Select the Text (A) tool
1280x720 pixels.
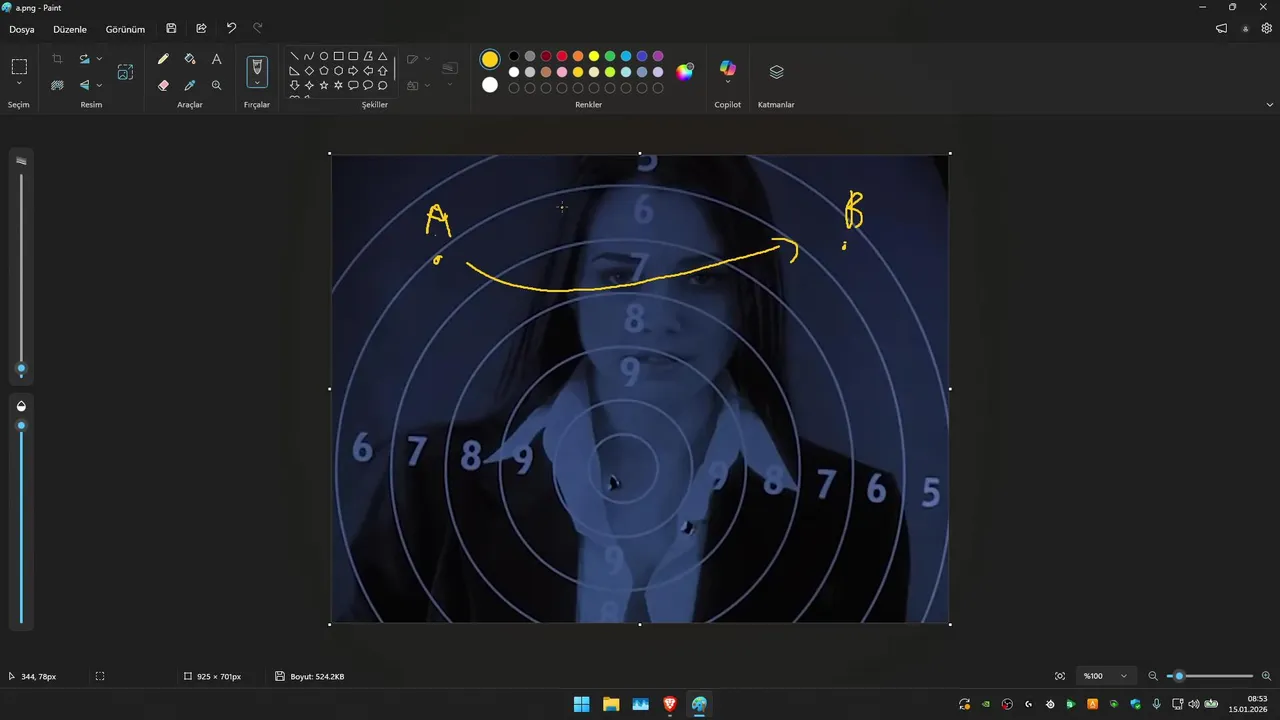click(216, 59)
